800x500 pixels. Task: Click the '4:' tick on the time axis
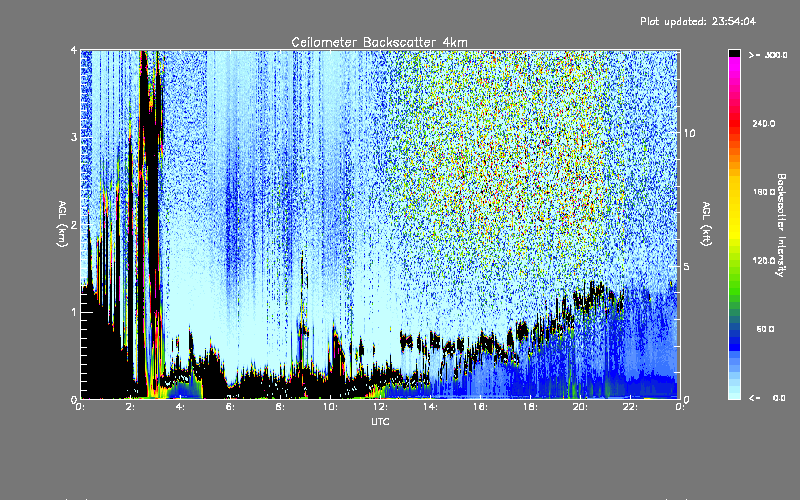181,407
